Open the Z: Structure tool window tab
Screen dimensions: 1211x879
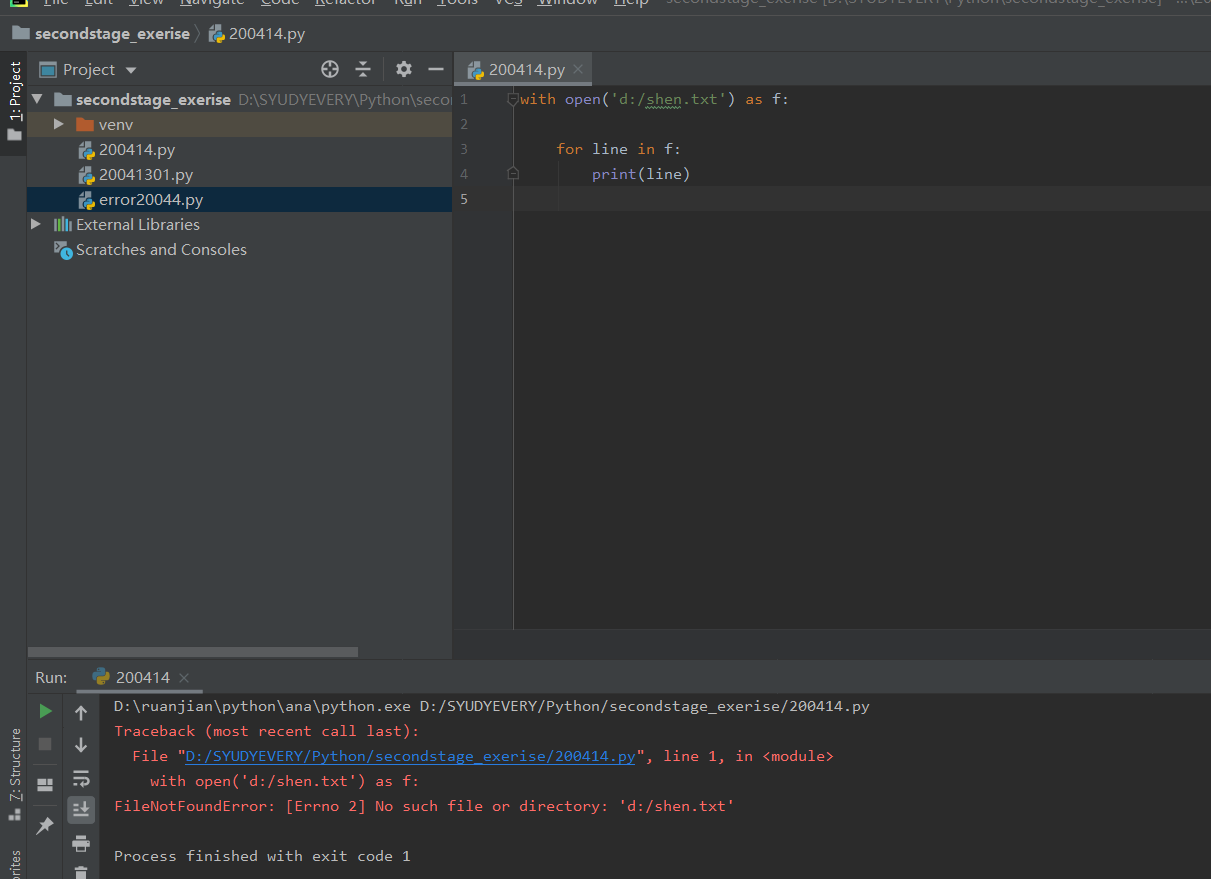tap(15, 765)
